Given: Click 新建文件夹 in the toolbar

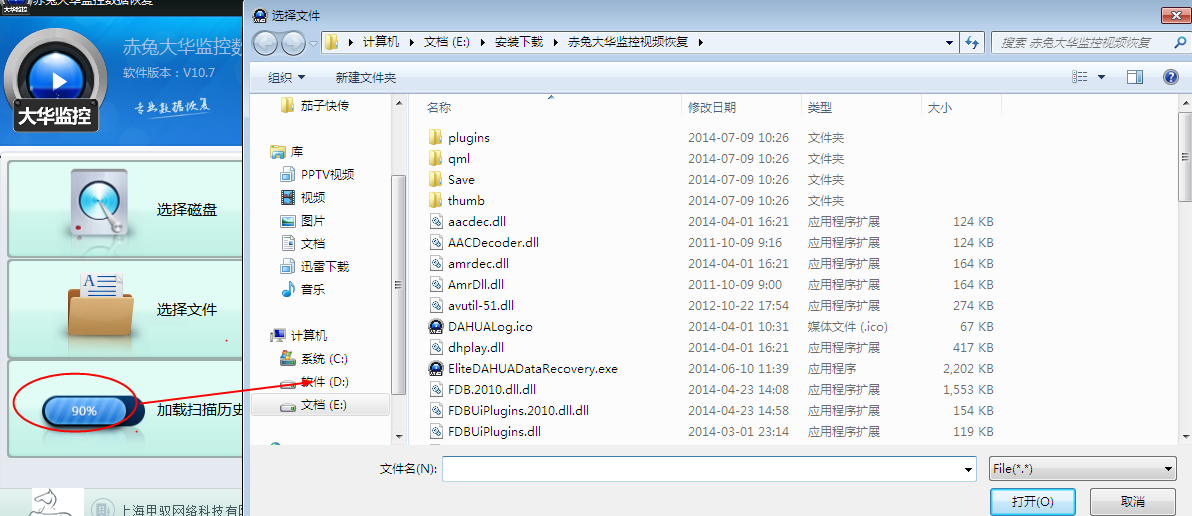Looking at the screenshot, I should (366, 78).
